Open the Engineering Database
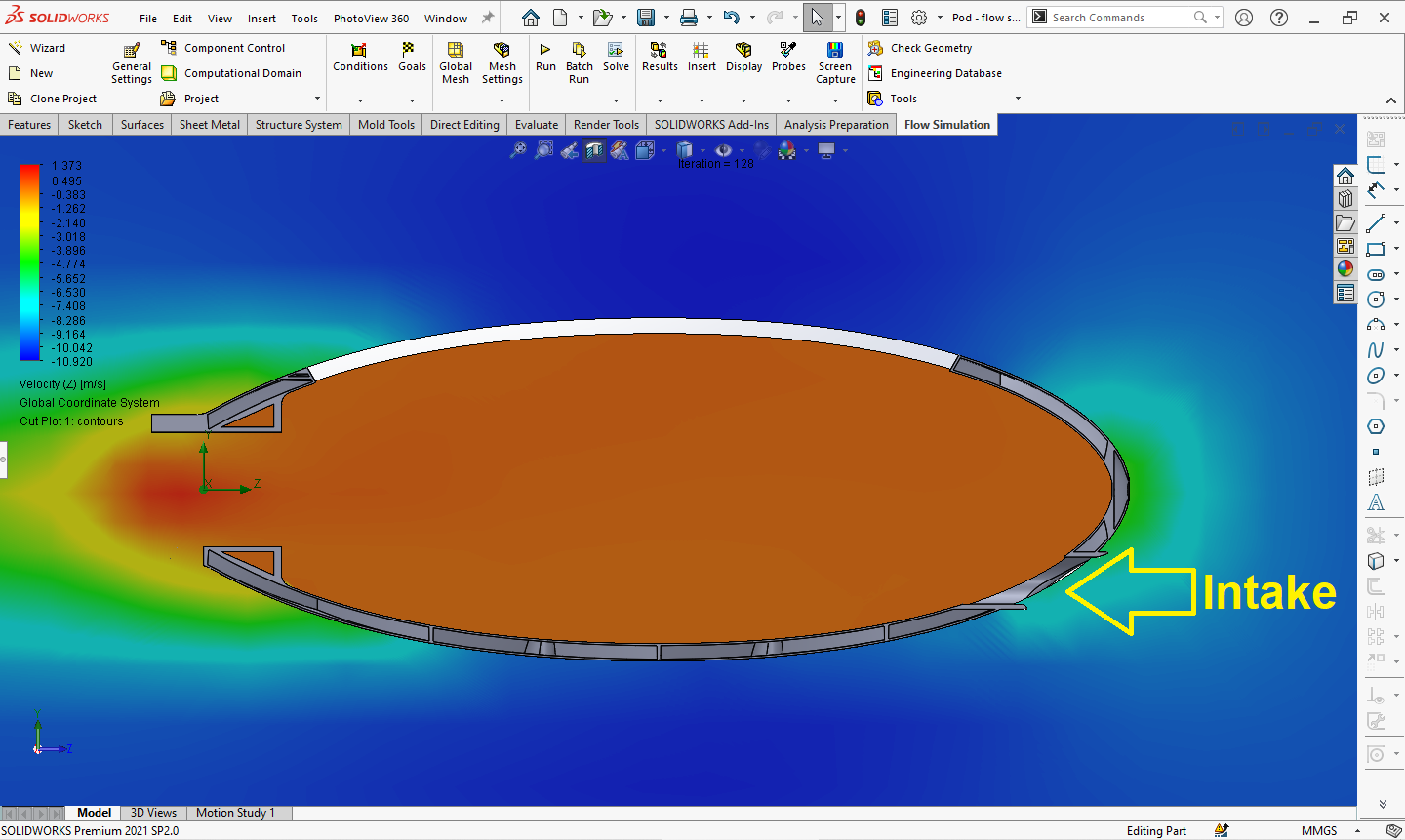1405x840 pixels. (x=943, y=72)
